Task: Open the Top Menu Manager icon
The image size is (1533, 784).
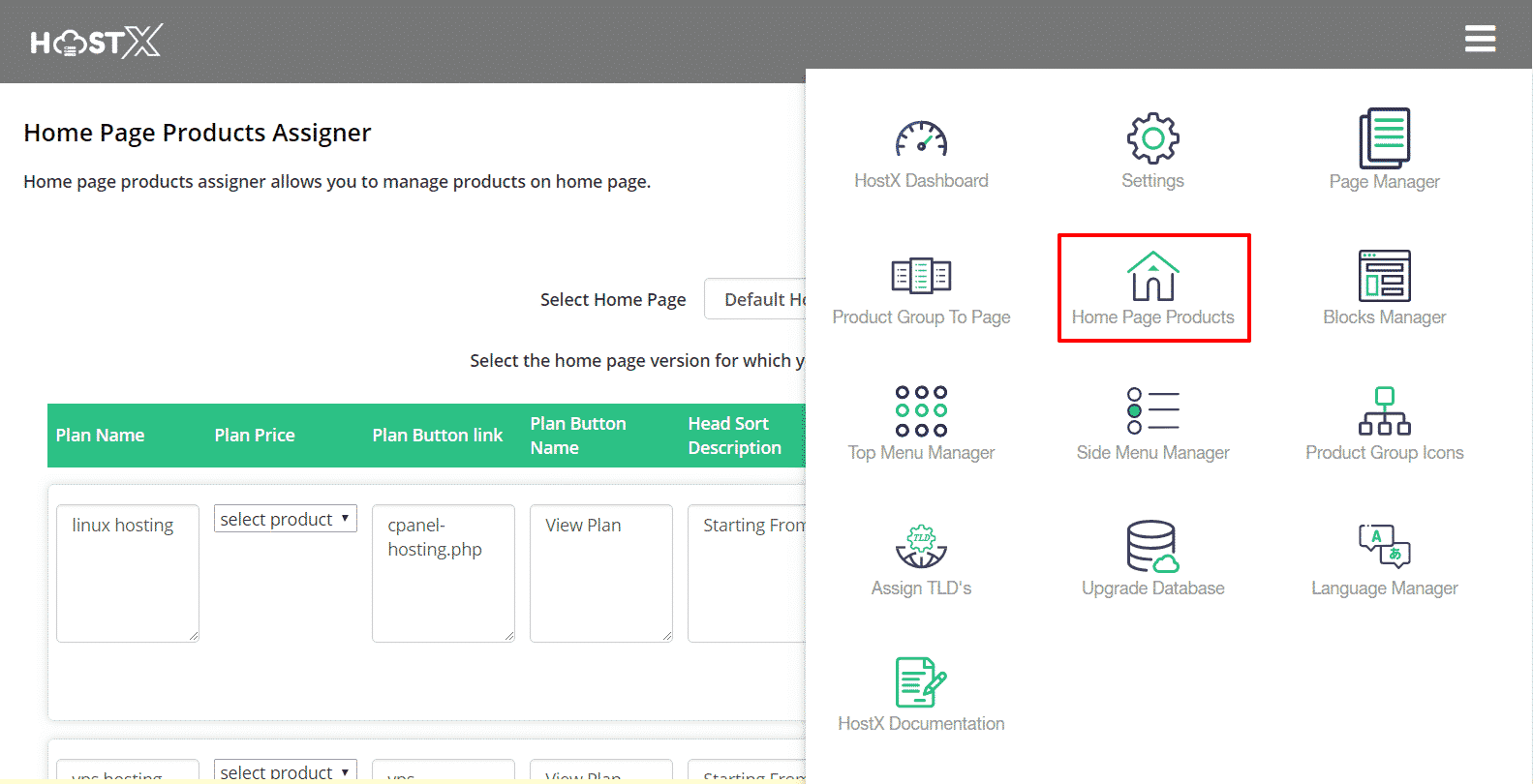Action: click(921, 411)
